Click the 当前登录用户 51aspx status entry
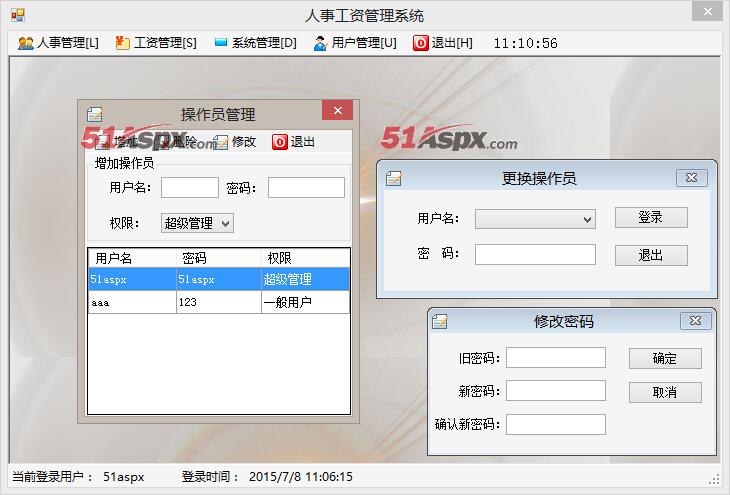This screenshot has width=730, height=495. (x=78, y=477)
